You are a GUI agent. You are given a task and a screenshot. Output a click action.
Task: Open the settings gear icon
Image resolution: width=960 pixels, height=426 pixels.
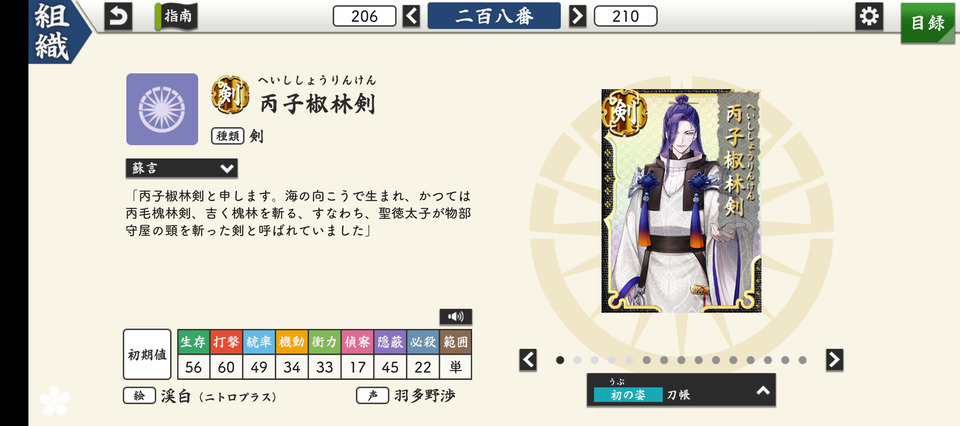pos(869,16)
